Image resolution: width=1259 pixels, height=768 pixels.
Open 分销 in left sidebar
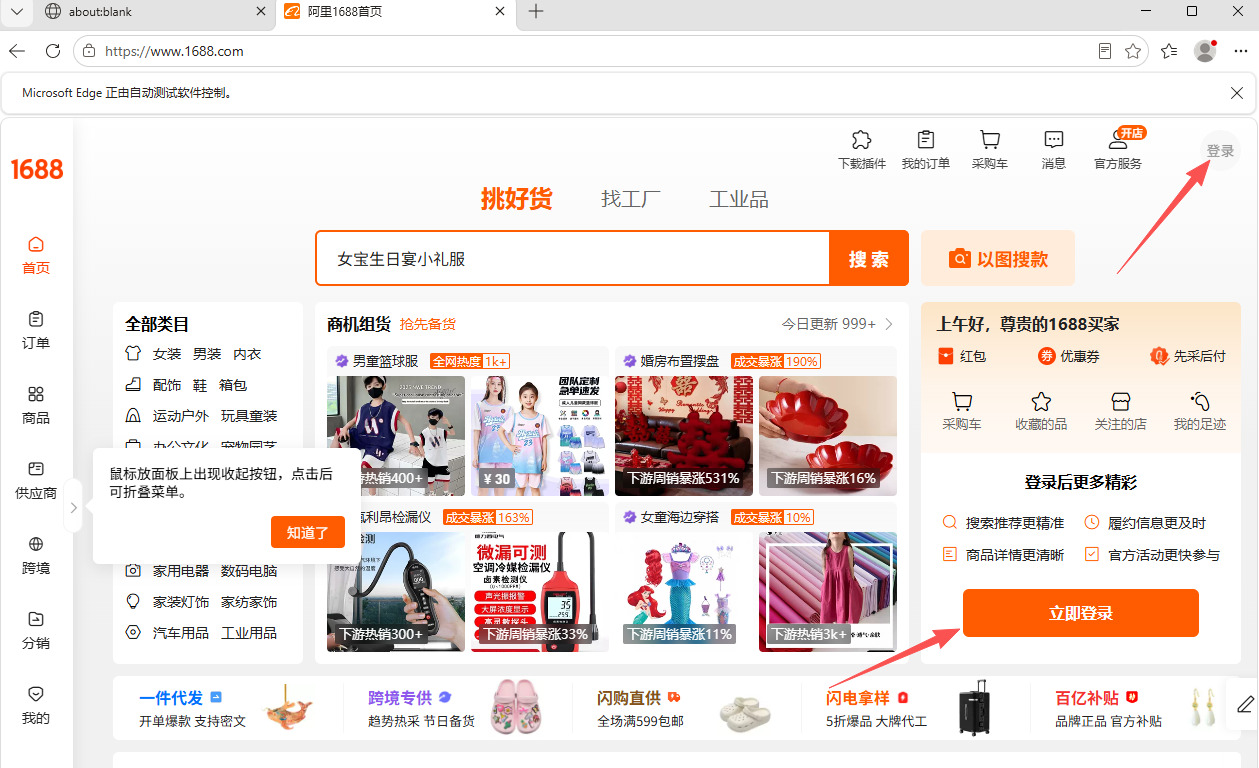[36, 631]
